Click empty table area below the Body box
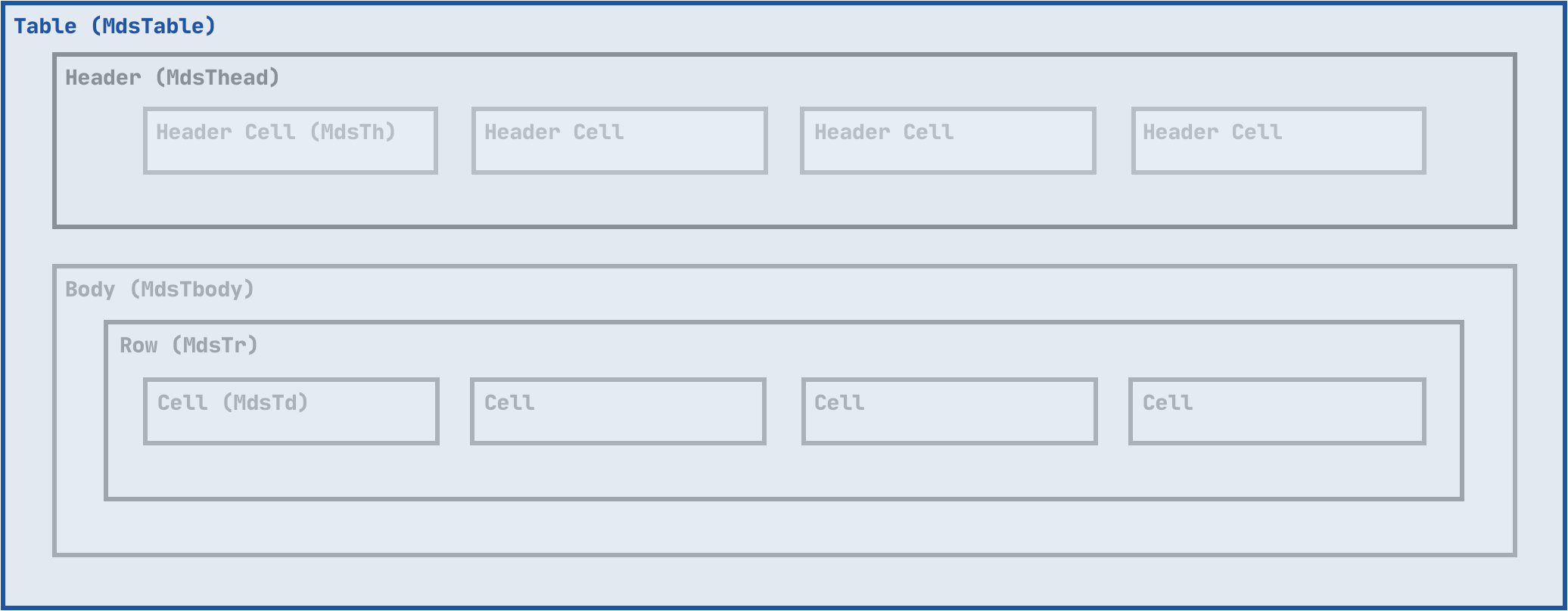The width and height of the screenshot is (1568, 611). click(784, 581)
